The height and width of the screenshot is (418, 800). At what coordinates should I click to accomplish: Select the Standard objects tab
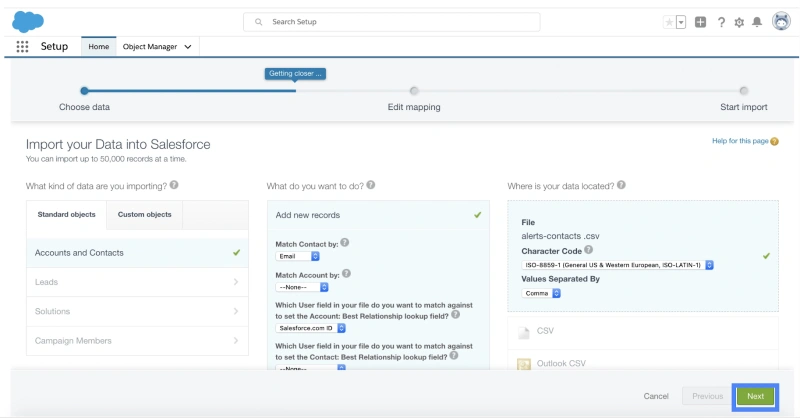pyautogui.click(x=66, y=214)
